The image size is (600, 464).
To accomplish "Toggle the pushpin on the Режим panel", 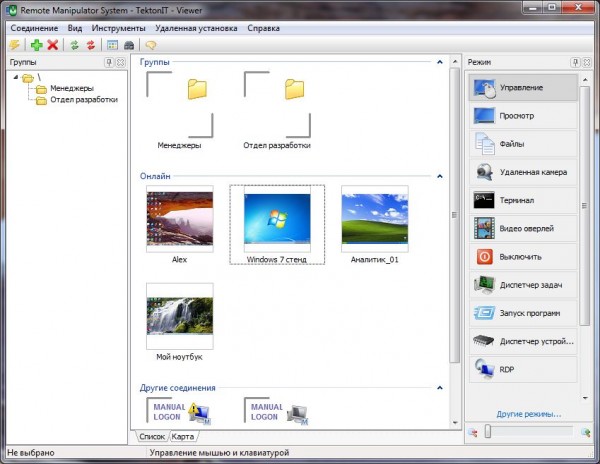I will pyautogui.click(x=573, y=63).
